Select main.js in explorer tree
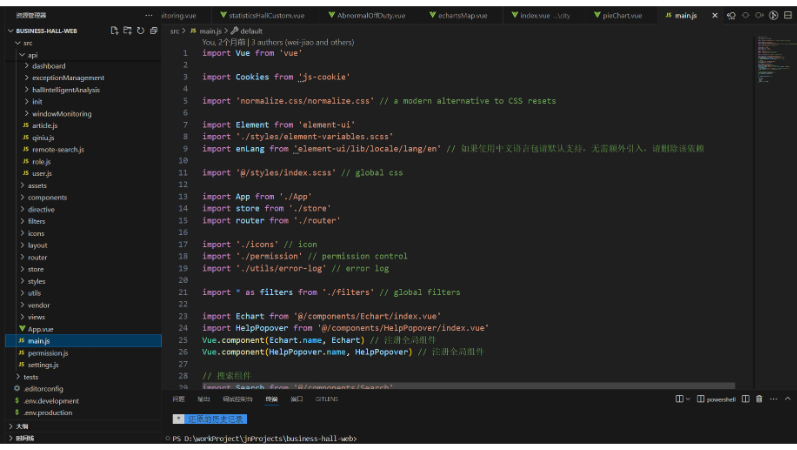 tap(83, 341)
